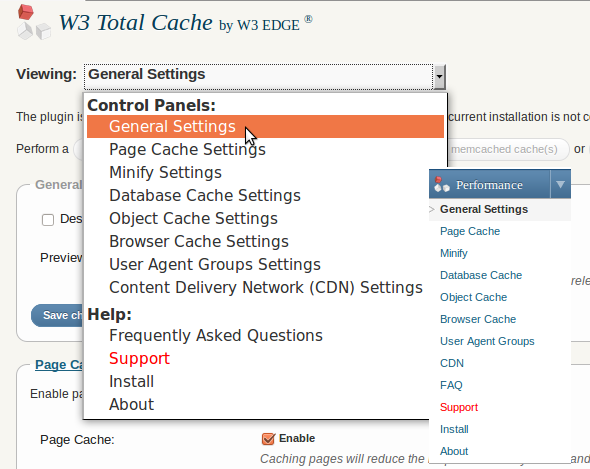Image resolution: width=590 pixels, height=469 pixels.
Task: Select Database Cache Settings option
Action: point(205,195)
